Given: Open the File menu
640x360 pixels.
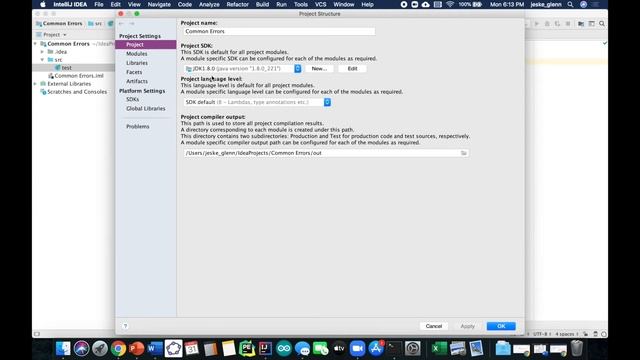Looking at the screenshot, I should (99, 4).
